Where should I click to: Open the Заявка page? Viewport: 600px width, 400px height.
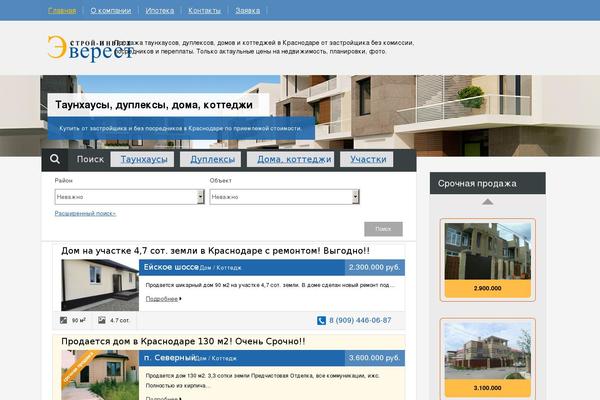click(x=248, y=11)
